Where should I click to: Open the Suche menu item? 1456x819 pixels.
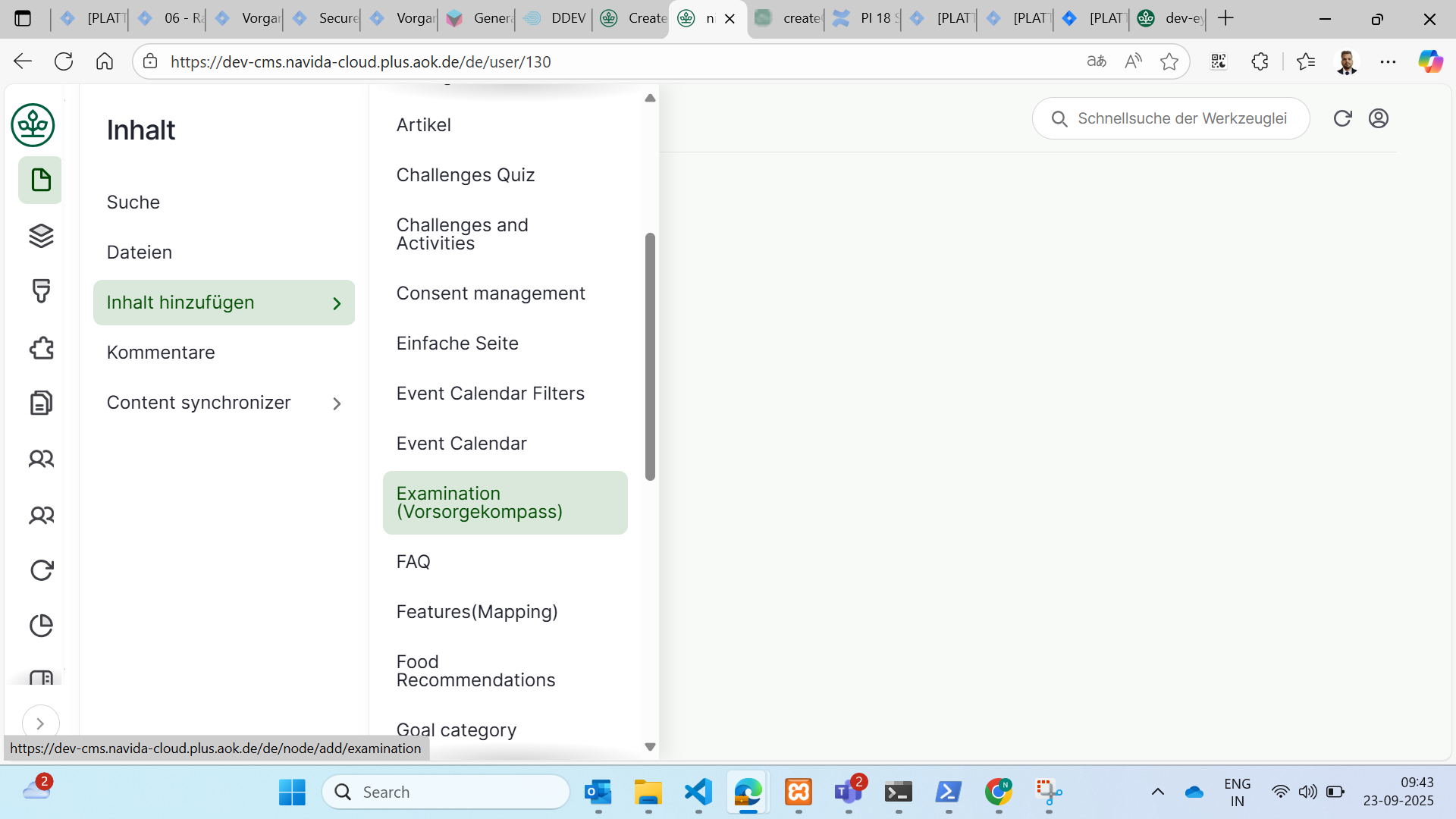tap(133, 202)
